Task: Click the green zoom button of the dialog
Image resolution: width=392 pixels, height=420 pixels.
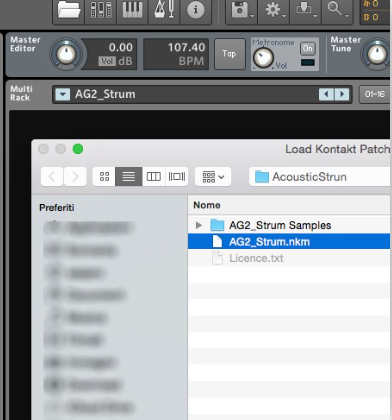Action: 78,149
